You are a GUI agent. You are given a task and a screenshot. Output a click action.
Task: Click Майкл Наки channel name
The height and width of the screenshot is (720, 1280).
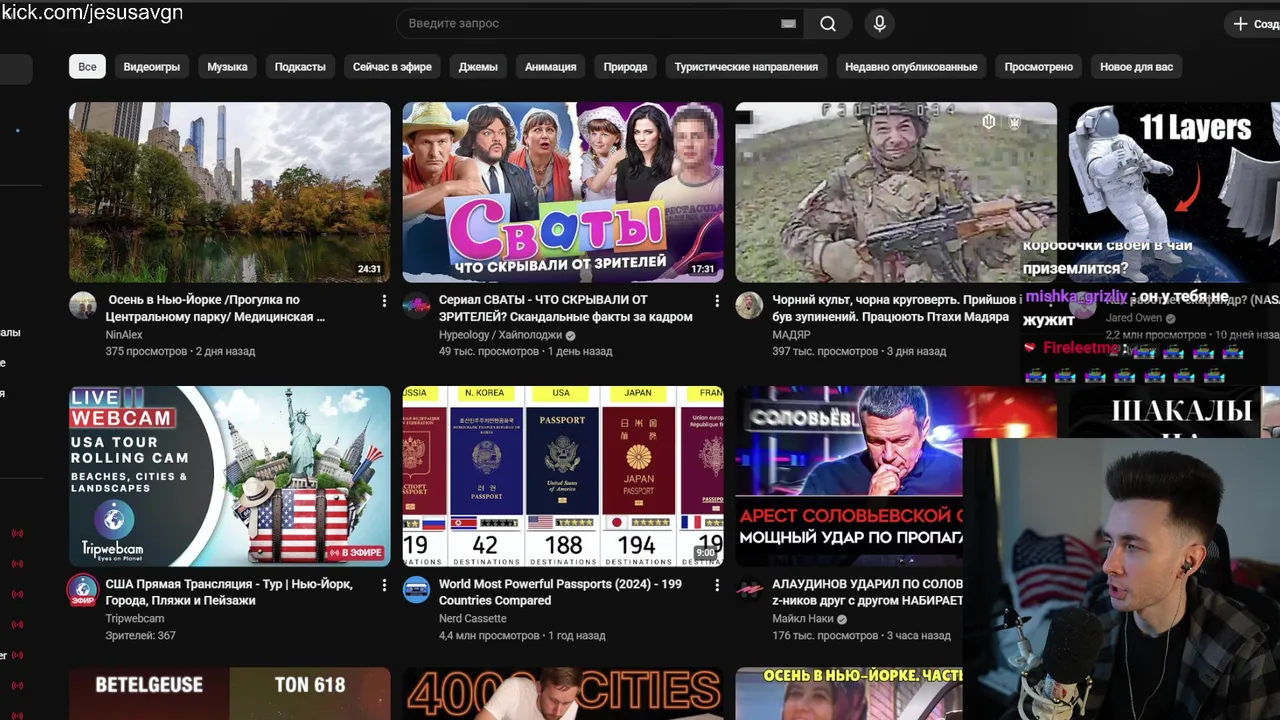click(803, 619)
